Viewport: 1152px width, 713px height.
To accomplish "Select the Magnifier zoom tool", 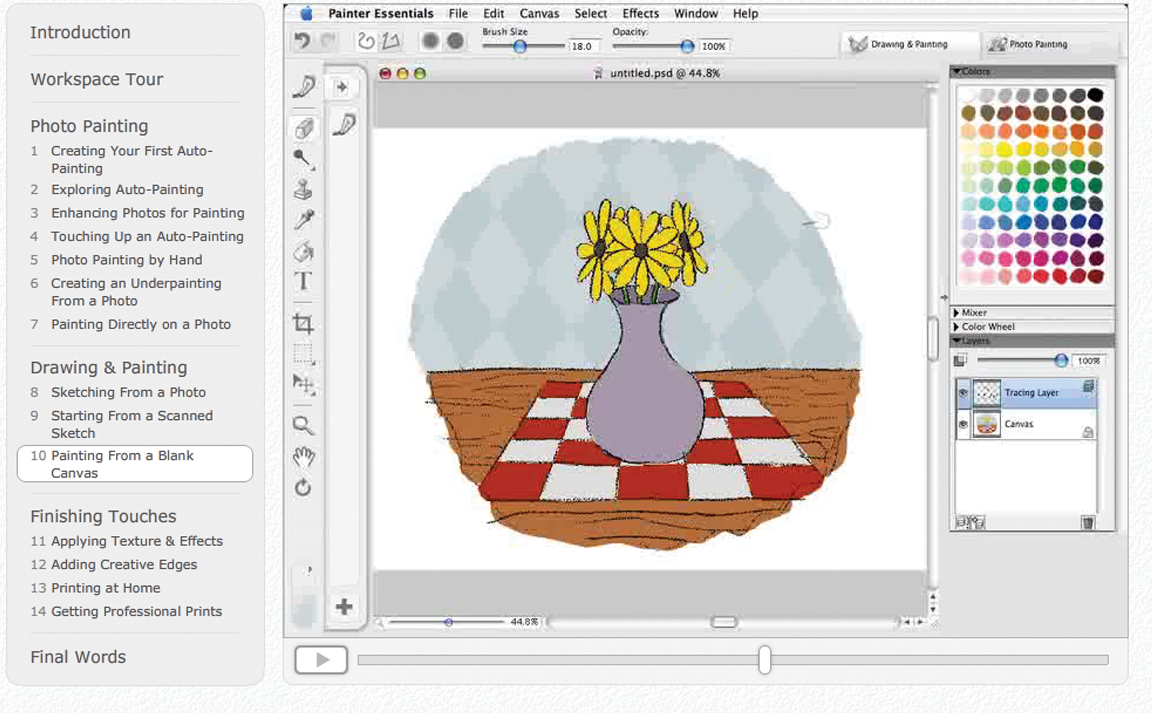I will coord(304,426).
